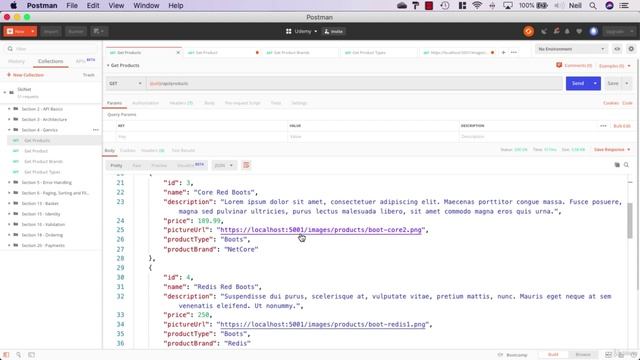This screenshot has height=360, width=640.
Task: Open the Save Response dropdown
Action: (x=612, y=150)
